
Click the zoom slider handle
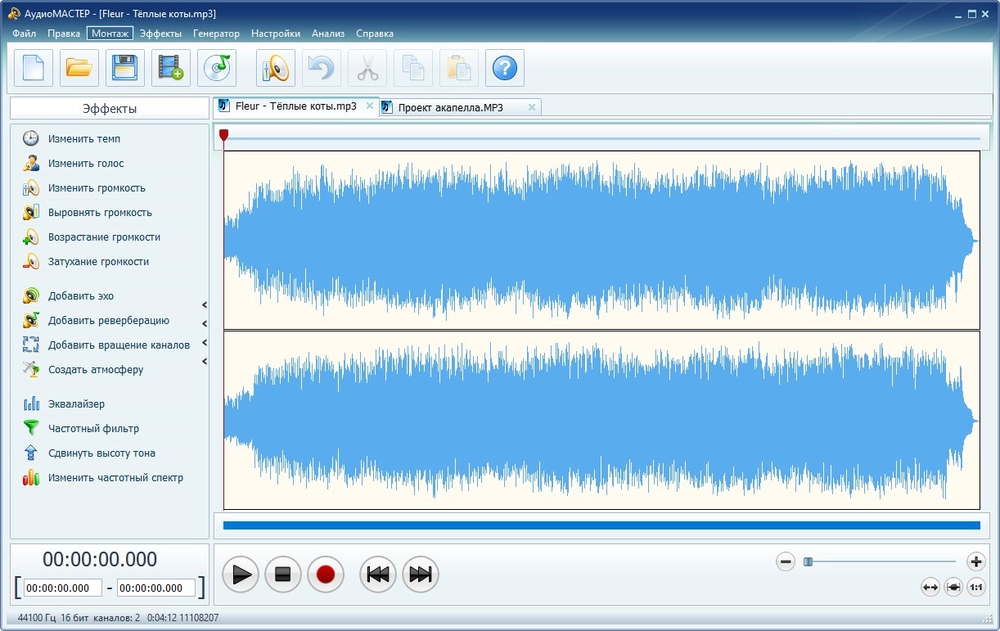coord(808,561)
